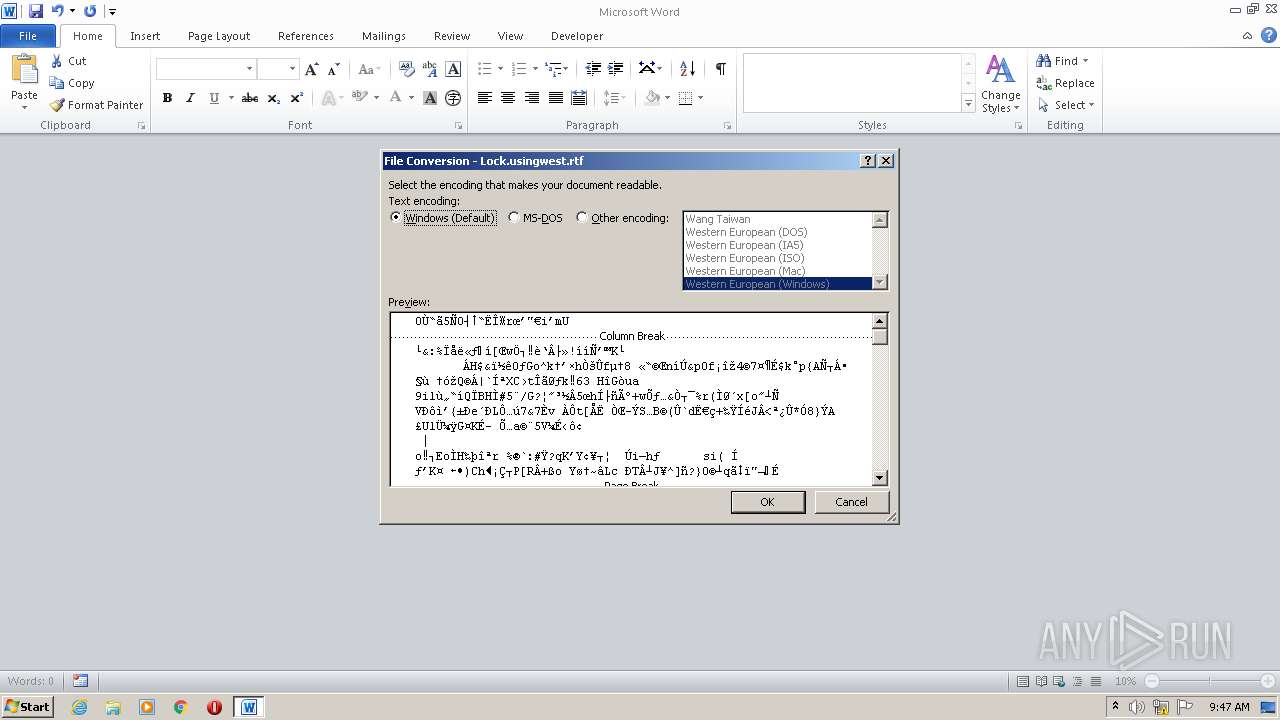Apply Strikethrough formatting

pos(250,98)
